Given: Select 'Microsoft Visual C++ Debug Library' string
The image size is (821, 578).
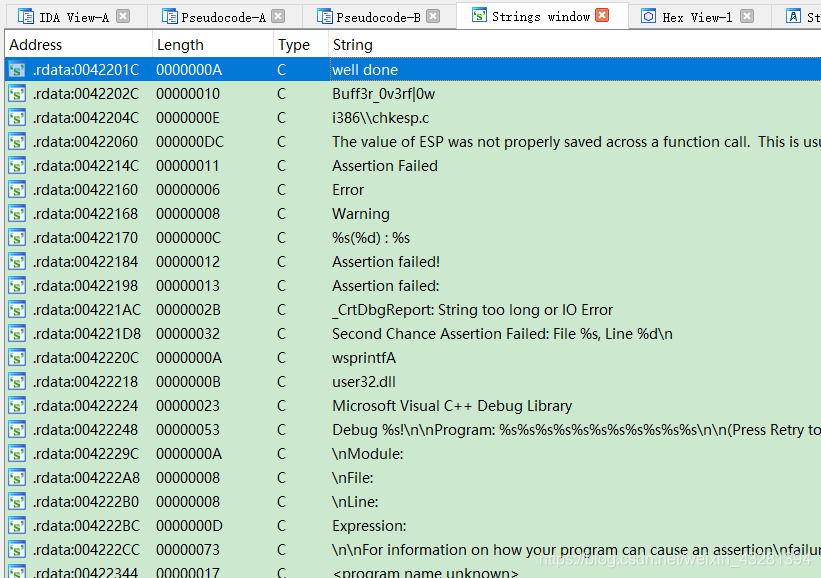Looking at the screenshot, I should 452,406.
